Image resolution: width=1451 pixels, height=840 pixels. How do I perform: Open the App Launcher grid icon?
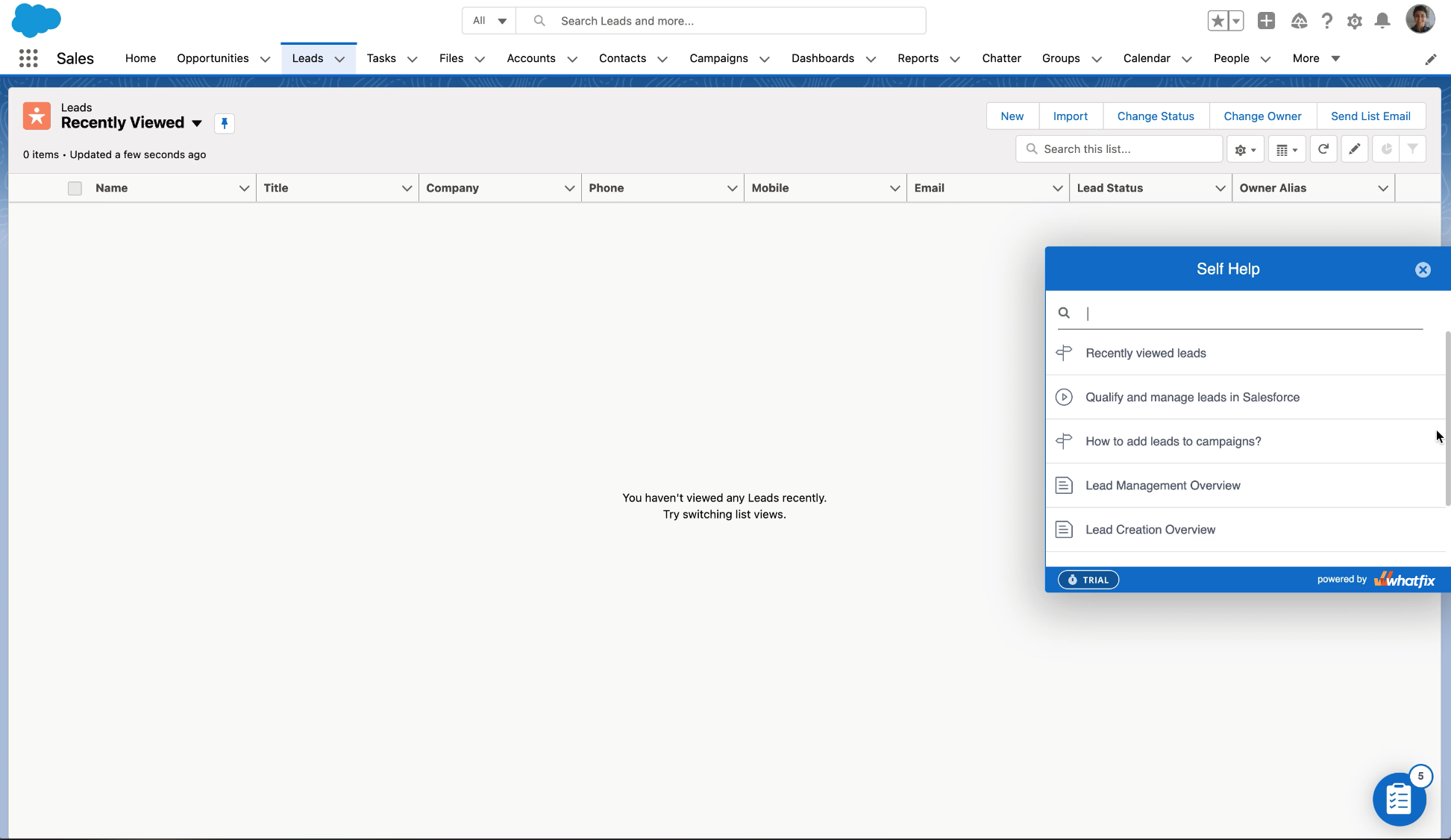pyautogui.click(x=28, y=58)
